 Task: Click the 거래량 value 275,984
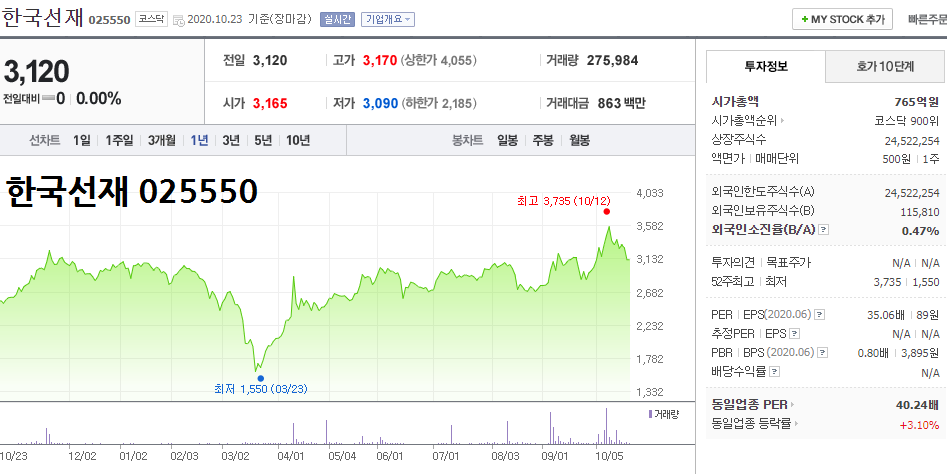[x=612, y=60]
